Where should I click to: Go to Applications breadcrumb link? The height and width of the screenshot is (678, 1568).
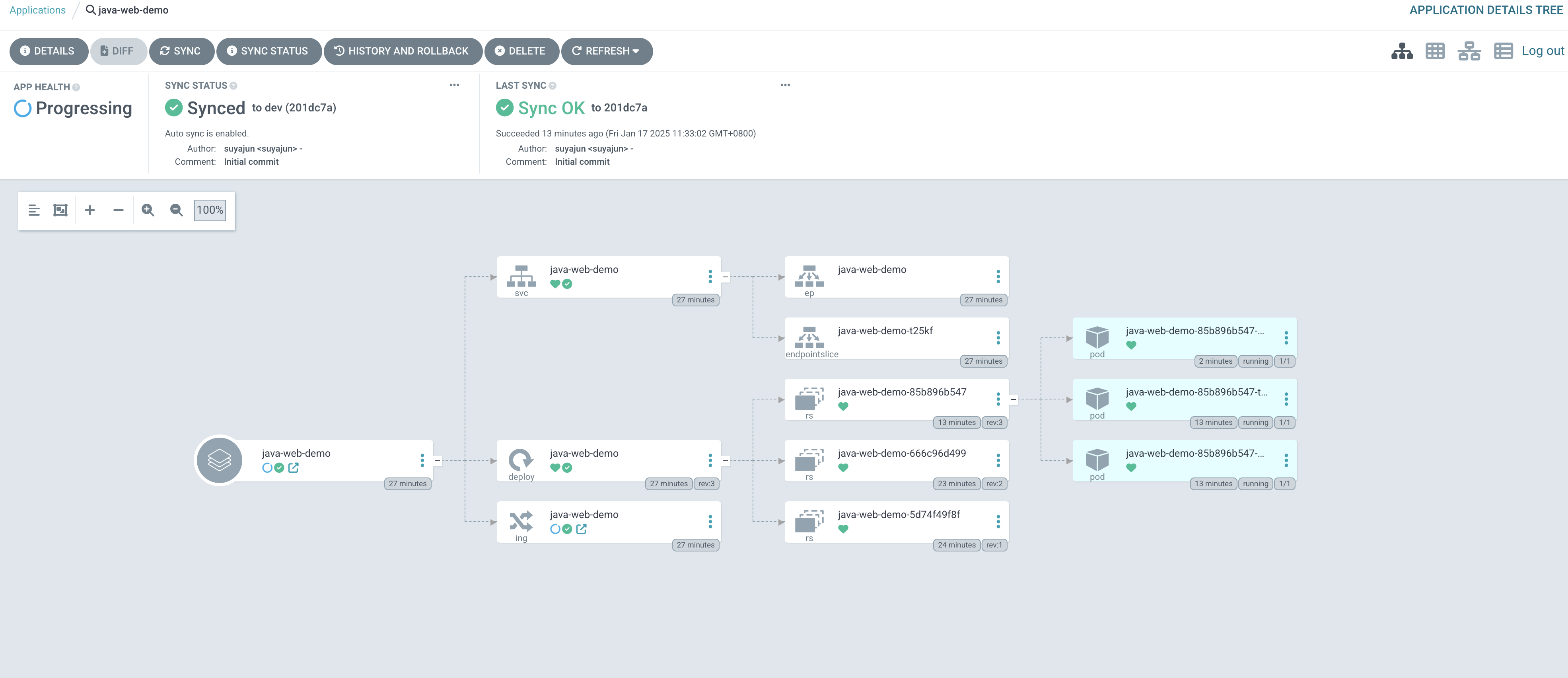tap(38, 10)
